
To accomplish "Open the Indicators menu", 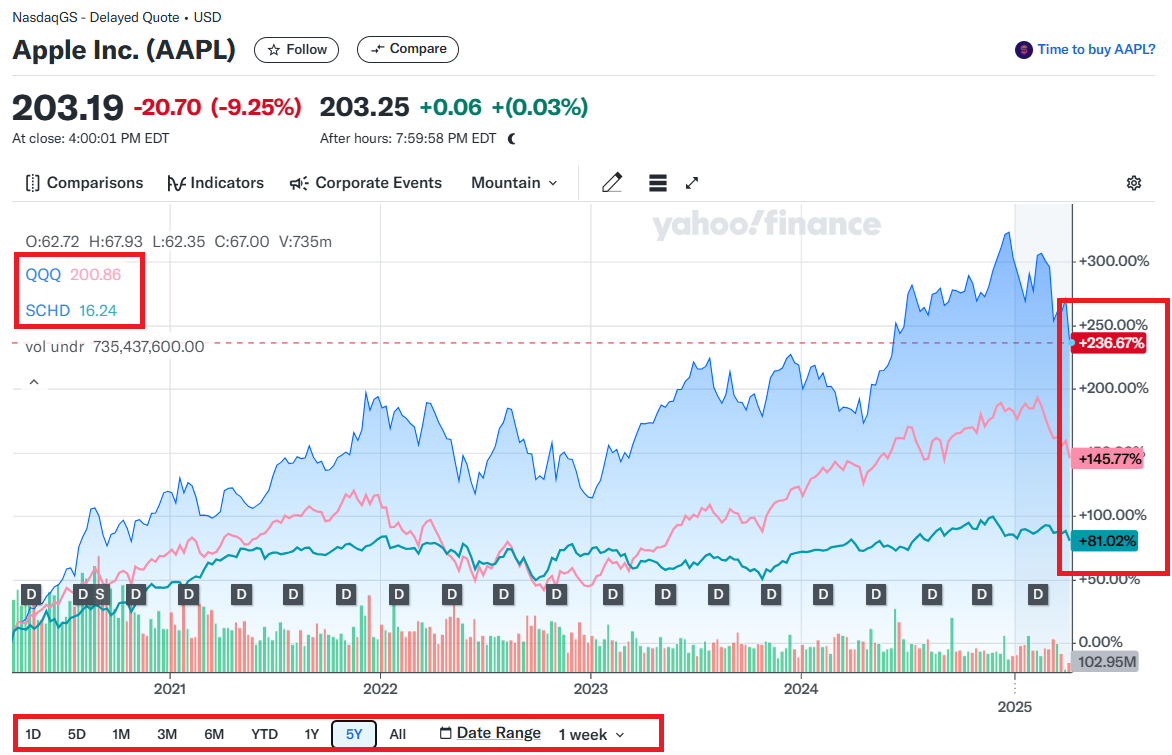I will click(215, 183).
